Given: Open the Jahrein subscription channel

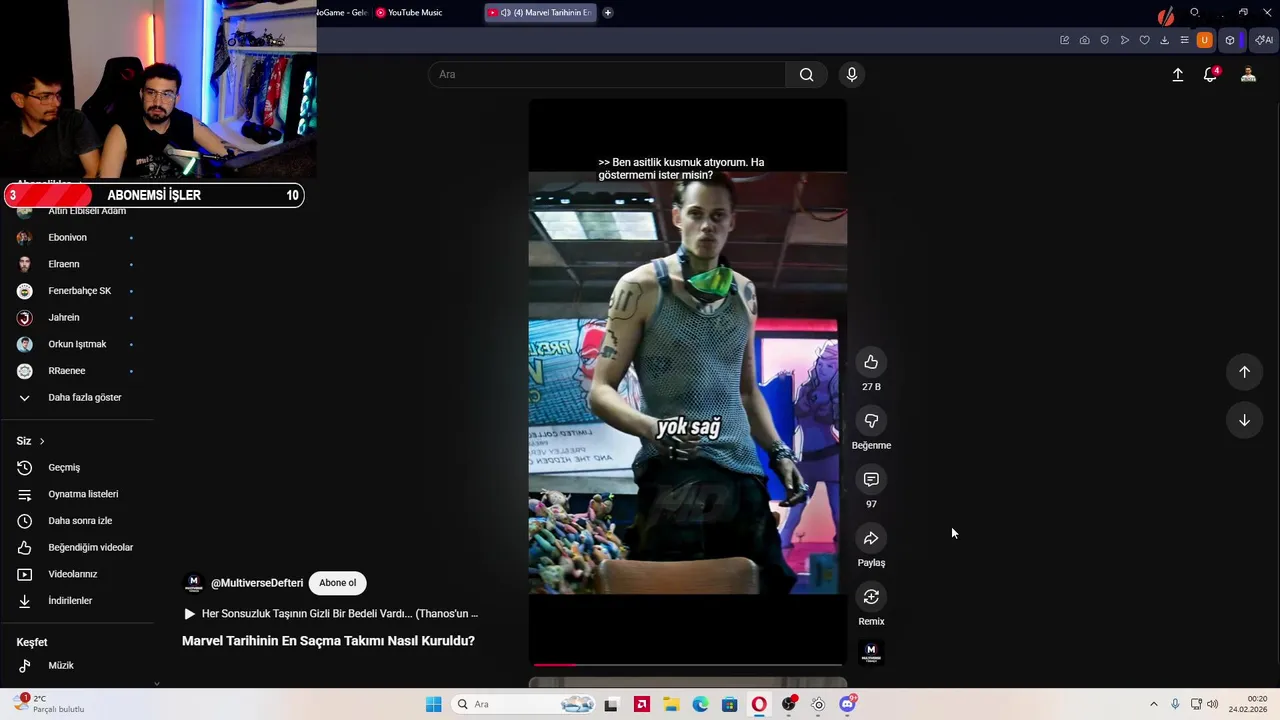Looking at the screenshot, I should (x=64, y=317).
